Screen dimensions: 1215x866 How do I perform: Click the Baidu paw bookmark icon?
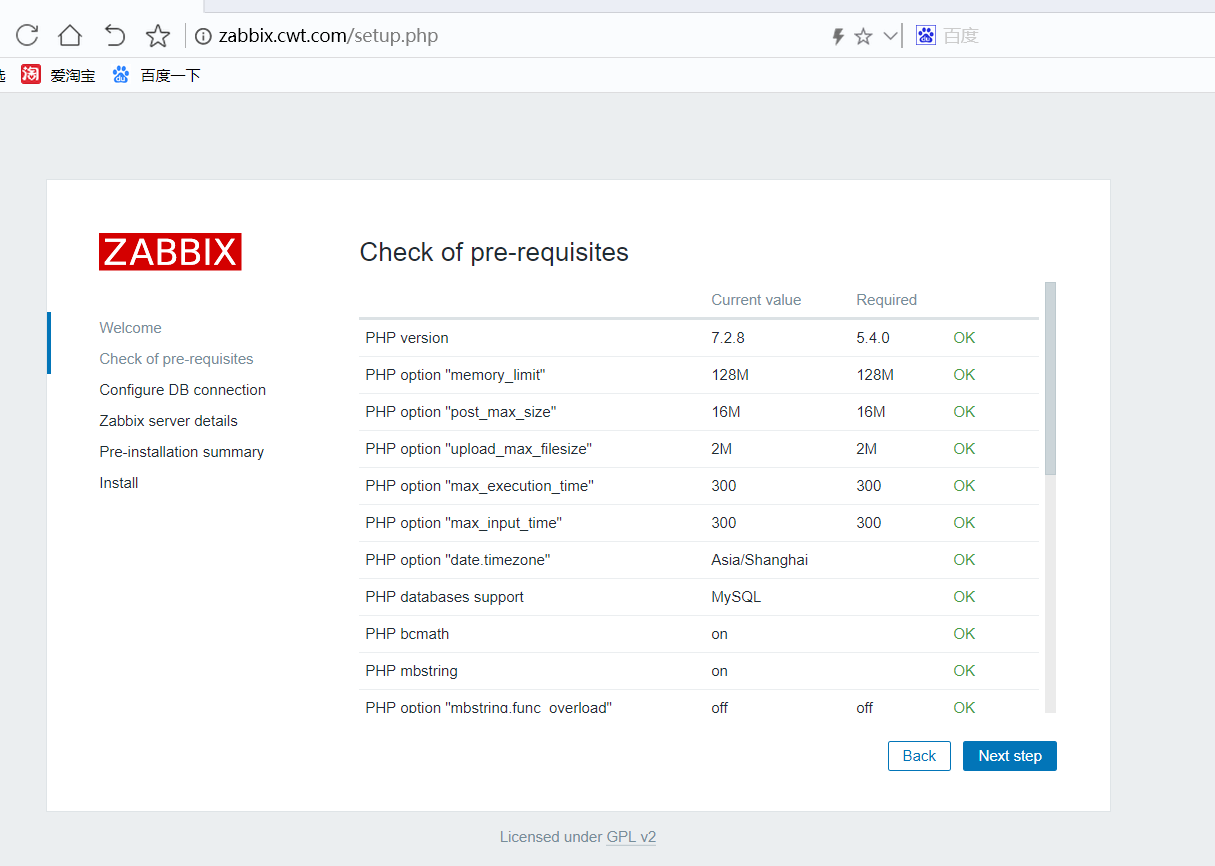coord(121,74)
